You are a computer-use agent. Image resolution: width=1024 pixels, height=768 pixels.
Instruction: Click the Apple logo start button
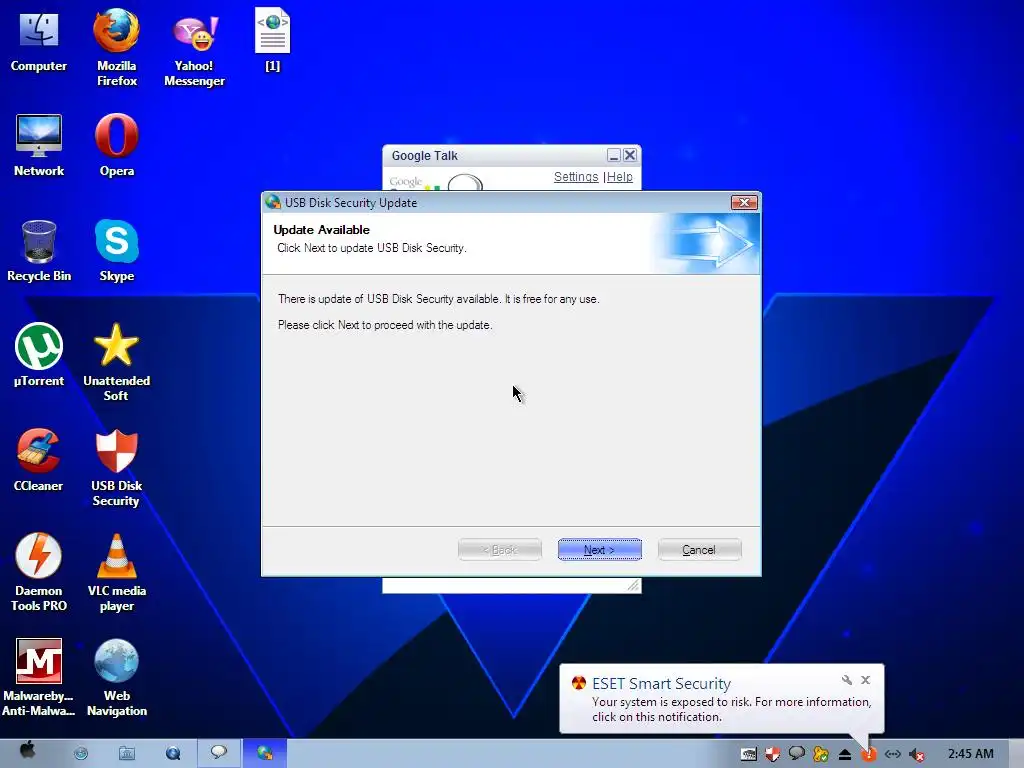pyautogui.click(x=28, y=751)
